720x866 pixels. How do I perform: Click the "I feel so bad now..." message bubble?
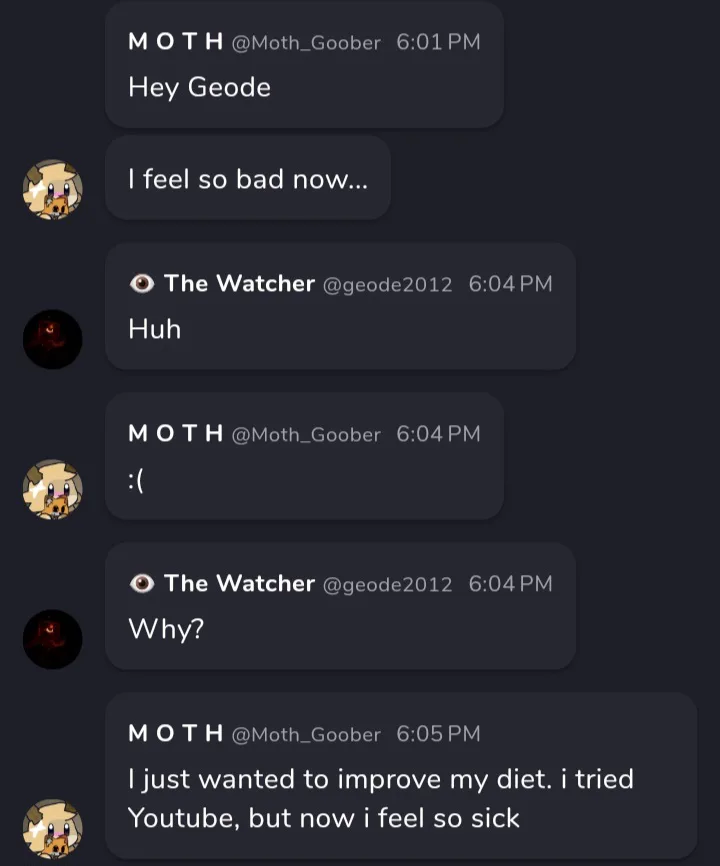247,180
